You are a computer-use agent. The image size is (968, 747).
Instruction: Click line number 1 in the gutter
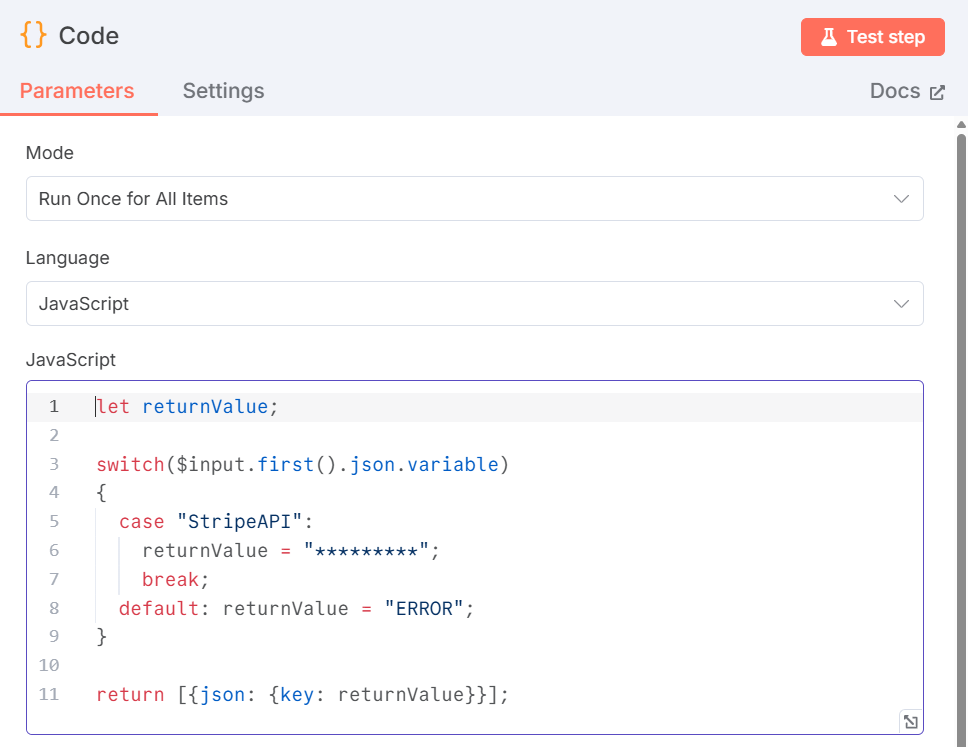point(54,406)
